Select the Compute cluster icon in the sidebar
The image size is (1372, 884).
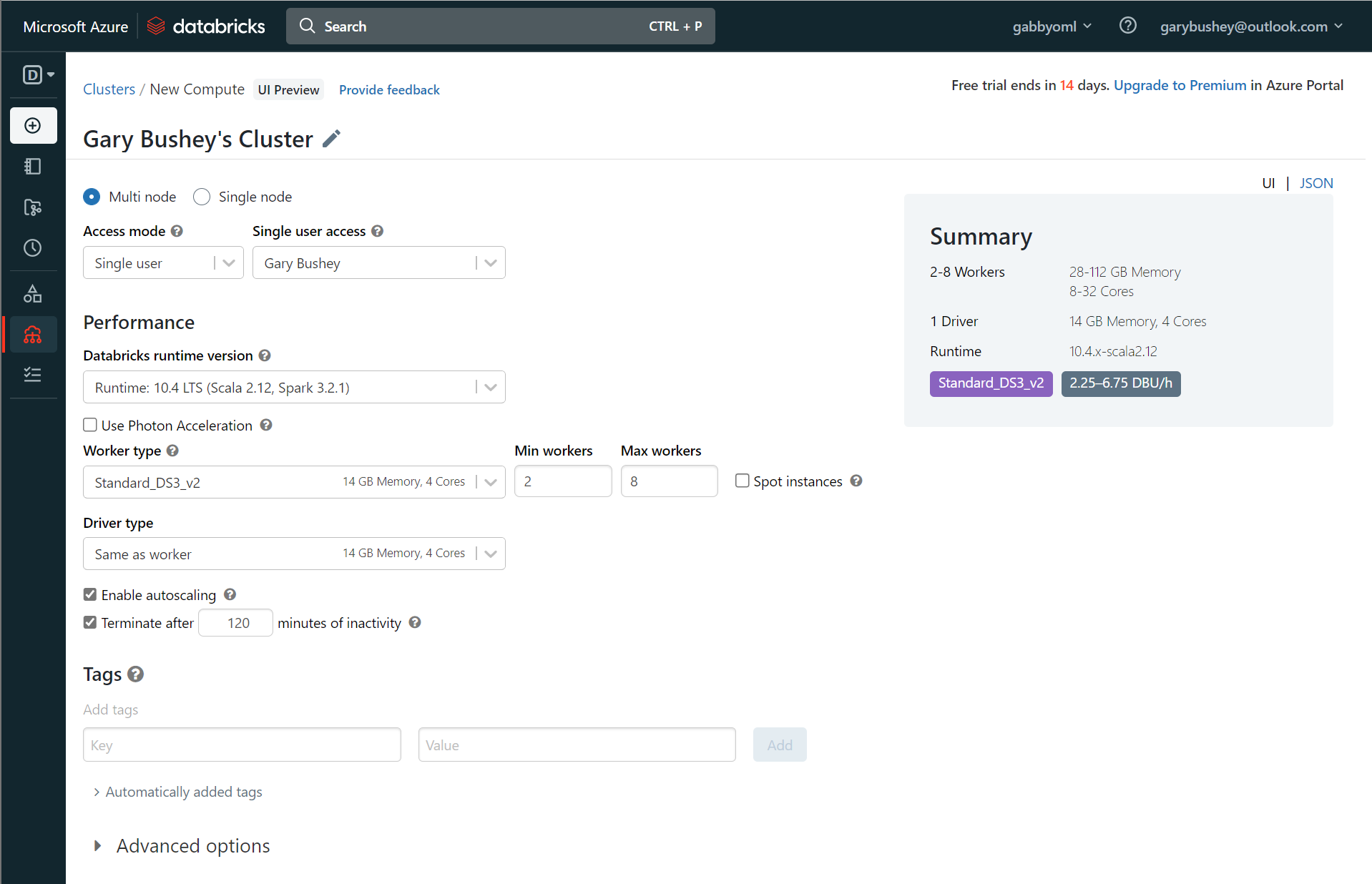33,334
